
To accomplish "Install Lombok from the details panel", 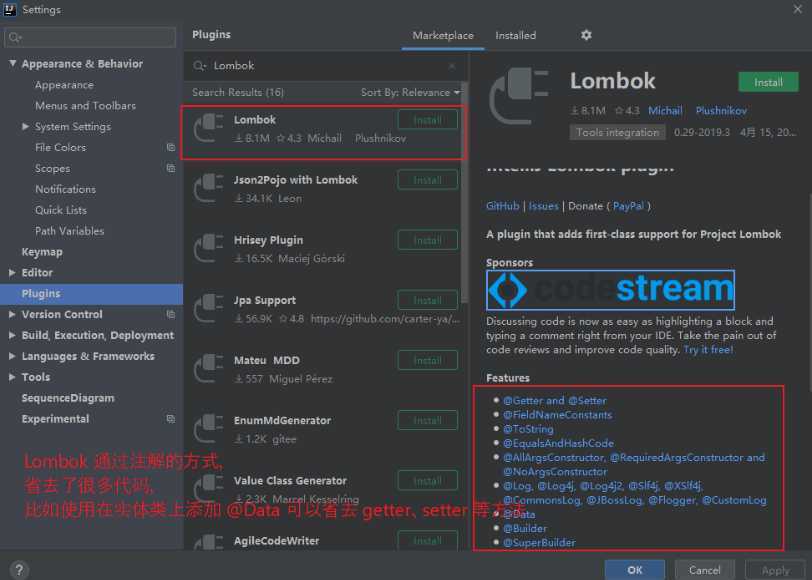I will (768, 82).
